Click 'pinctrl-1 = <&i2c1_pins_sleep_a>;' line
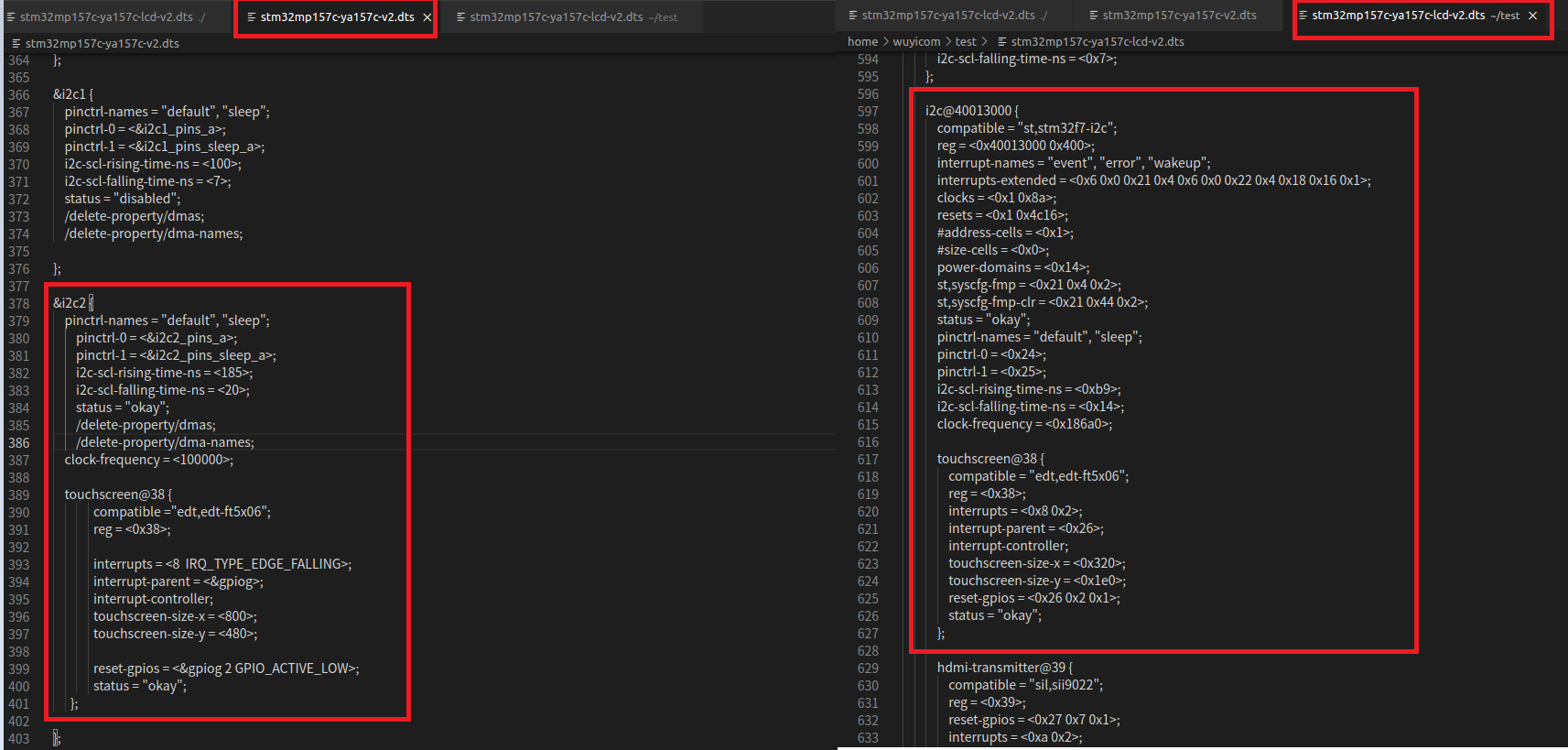 pos(165,147)
